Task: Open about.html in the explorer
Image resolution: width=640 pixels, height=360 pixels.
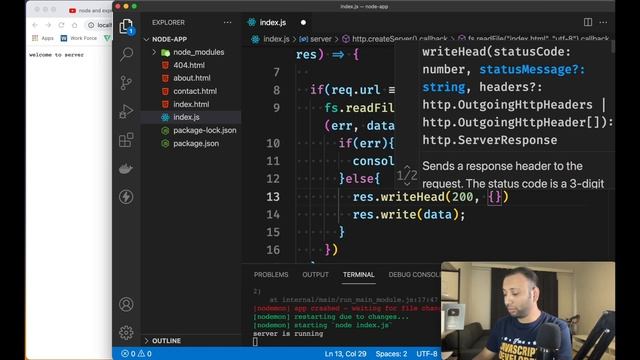Action: tap(191, 78)
